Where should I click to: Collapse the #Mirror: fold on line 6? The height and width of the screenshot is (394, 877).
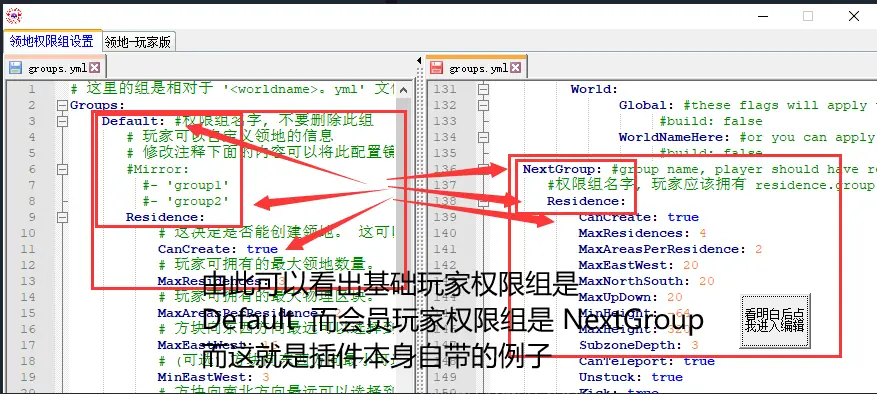[x=62, y=169]
